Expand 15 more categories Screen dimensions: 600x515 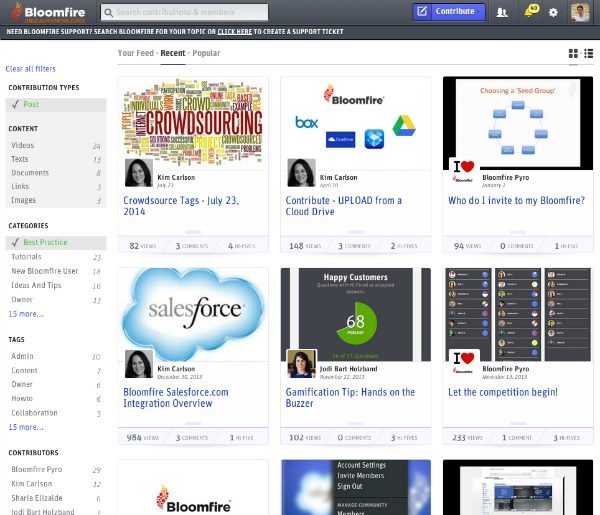[x=26, y=314]
